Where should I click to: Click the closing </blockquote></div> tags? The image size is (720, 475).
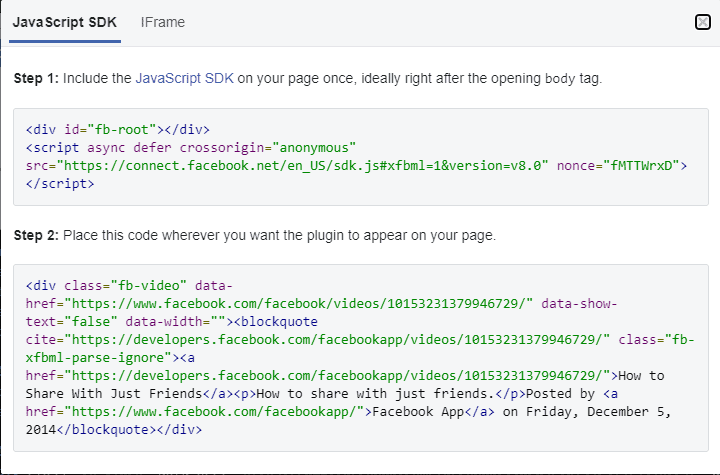click(129, 430)
